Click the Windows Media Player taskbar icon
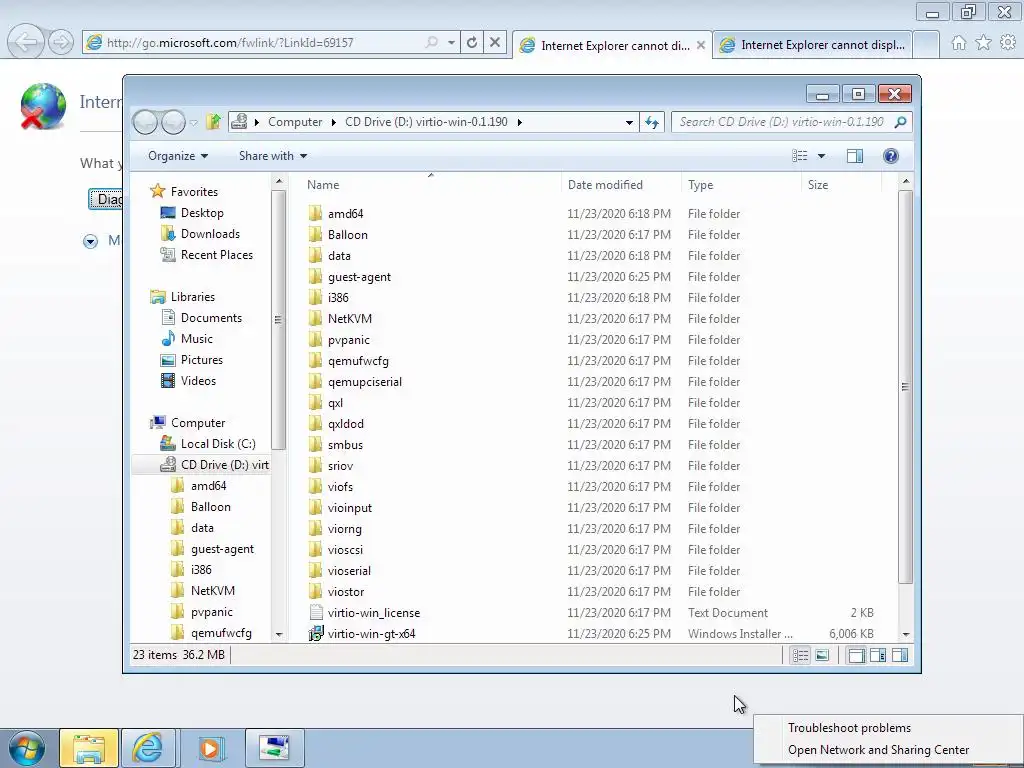1024x768 pixels. 210,748
